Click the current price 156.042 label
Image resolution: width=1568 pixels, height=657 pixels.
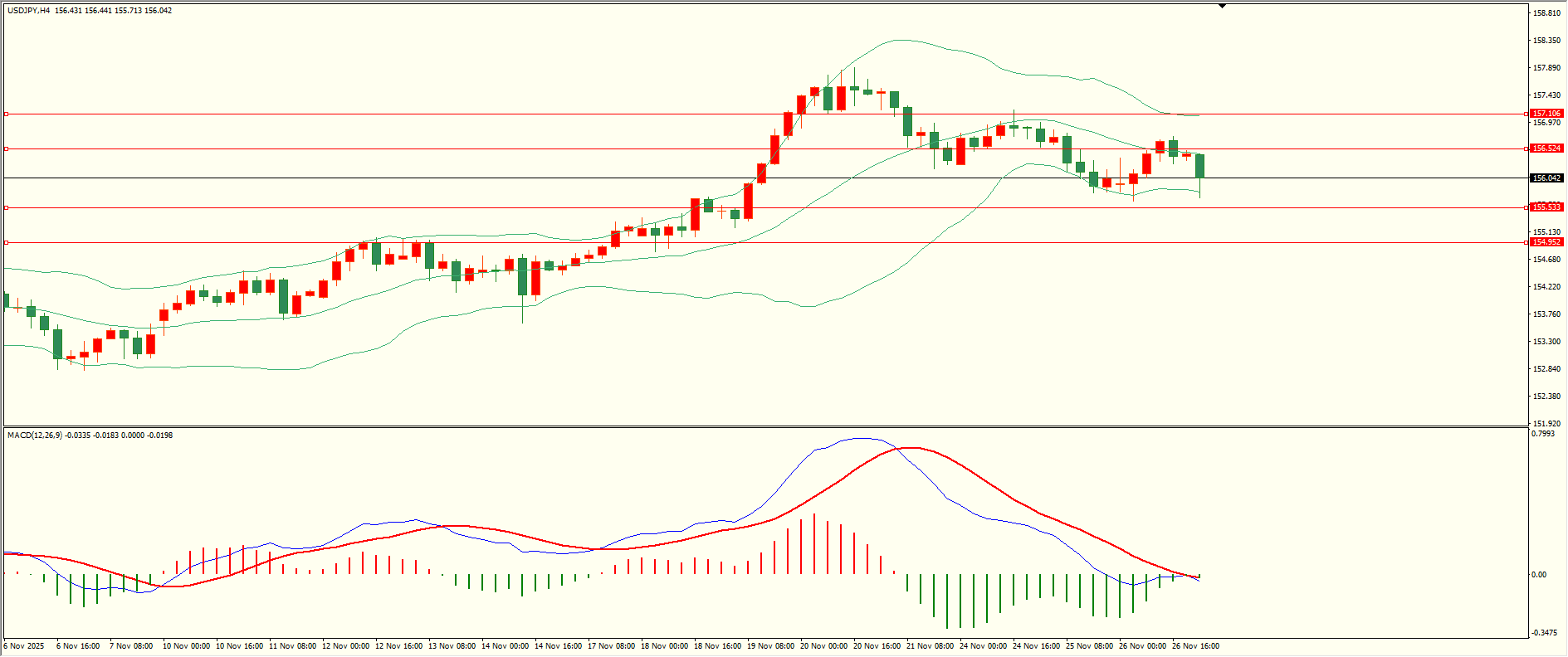[1546, 178]
